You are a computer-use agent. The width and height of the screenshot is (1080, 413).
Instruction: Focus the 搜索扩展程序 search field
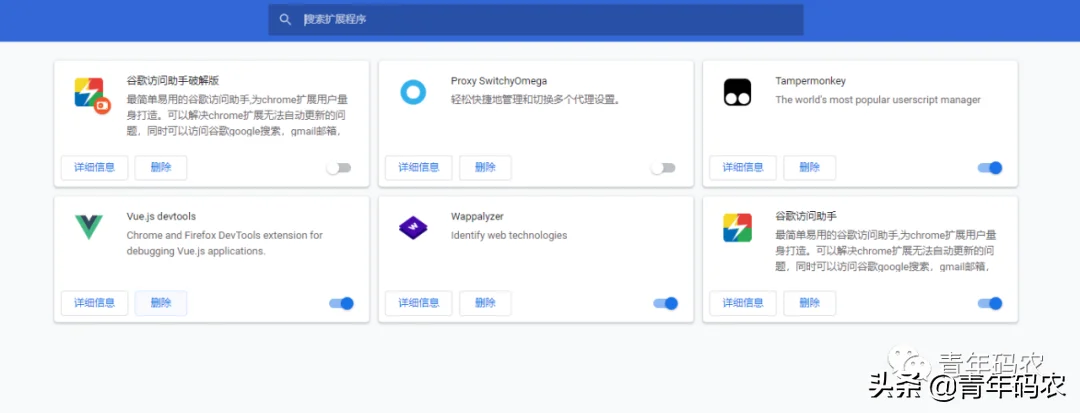pyautogui.click(x=536, y=19)
